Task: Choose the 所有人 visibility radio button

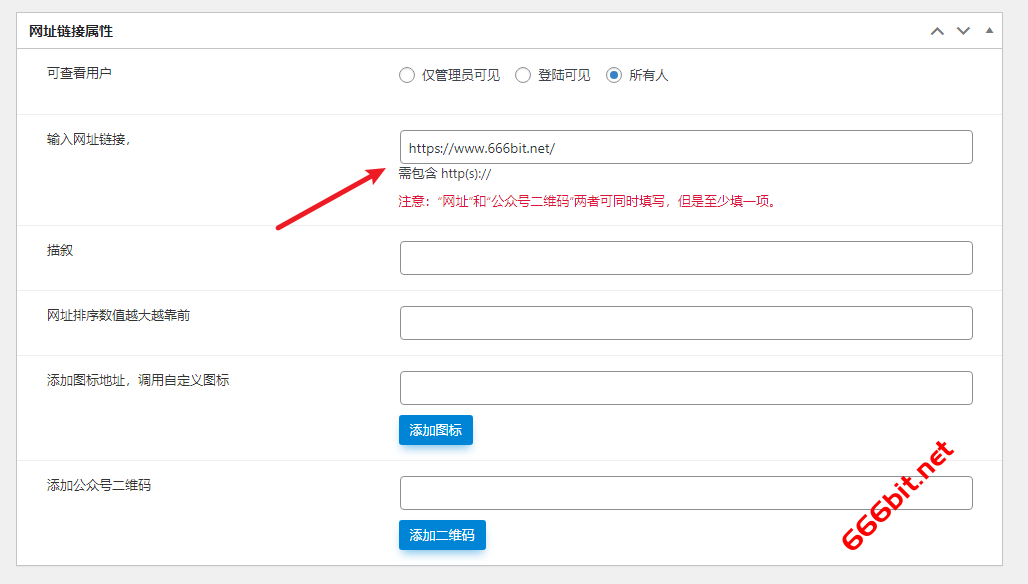Action: 614,75
